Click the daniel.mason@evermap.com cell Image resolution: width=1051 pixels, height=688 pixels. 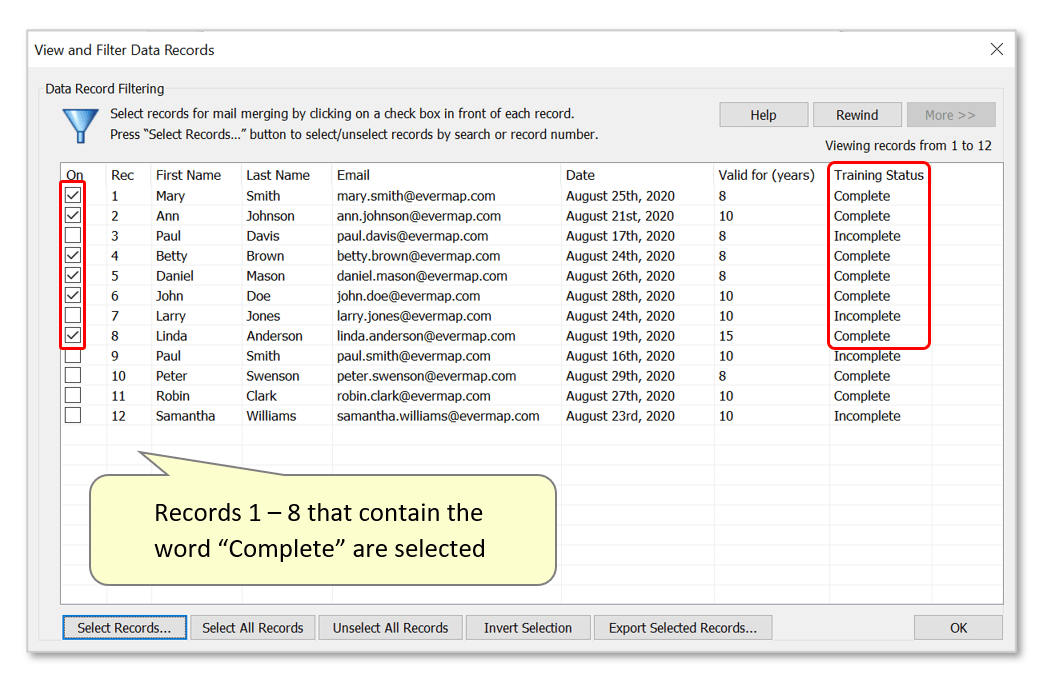(422, 276)
